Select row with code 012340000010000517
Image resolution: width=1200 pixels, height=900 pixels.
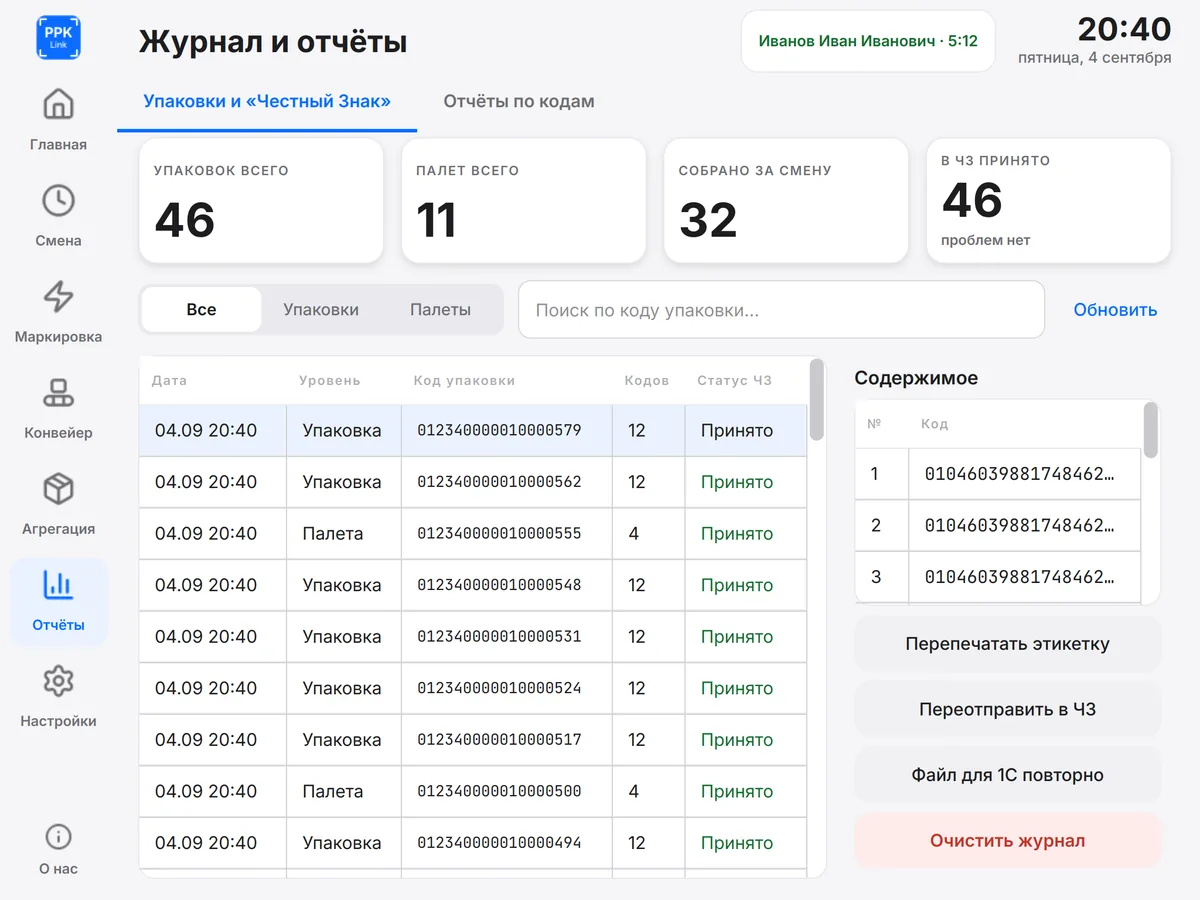point(473,740)
